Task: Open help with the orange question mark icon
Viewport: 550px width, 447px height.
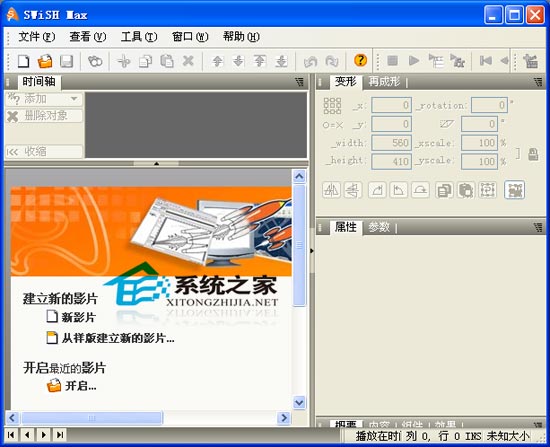Action: pyautogui.click(x=360, y=60)
